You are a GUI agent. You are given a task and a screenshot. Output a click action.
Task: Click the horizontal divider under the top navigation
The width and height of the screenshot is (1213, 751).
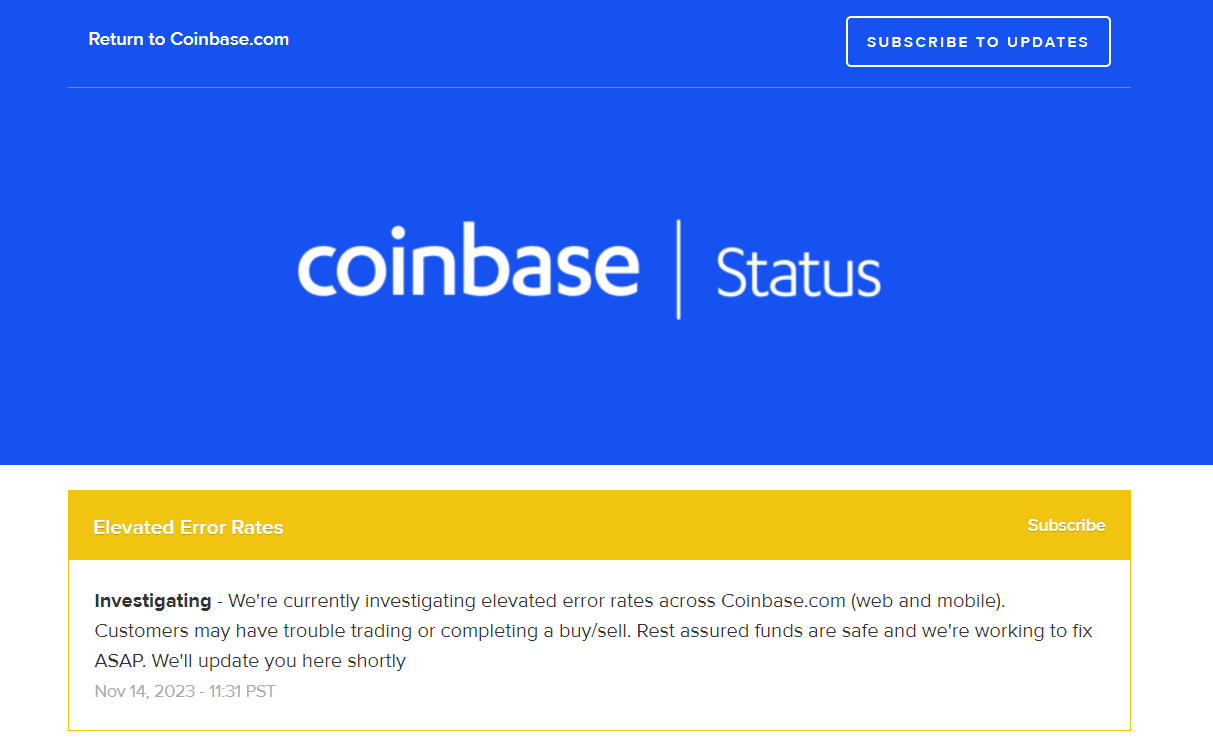click(x=599, y=88)
